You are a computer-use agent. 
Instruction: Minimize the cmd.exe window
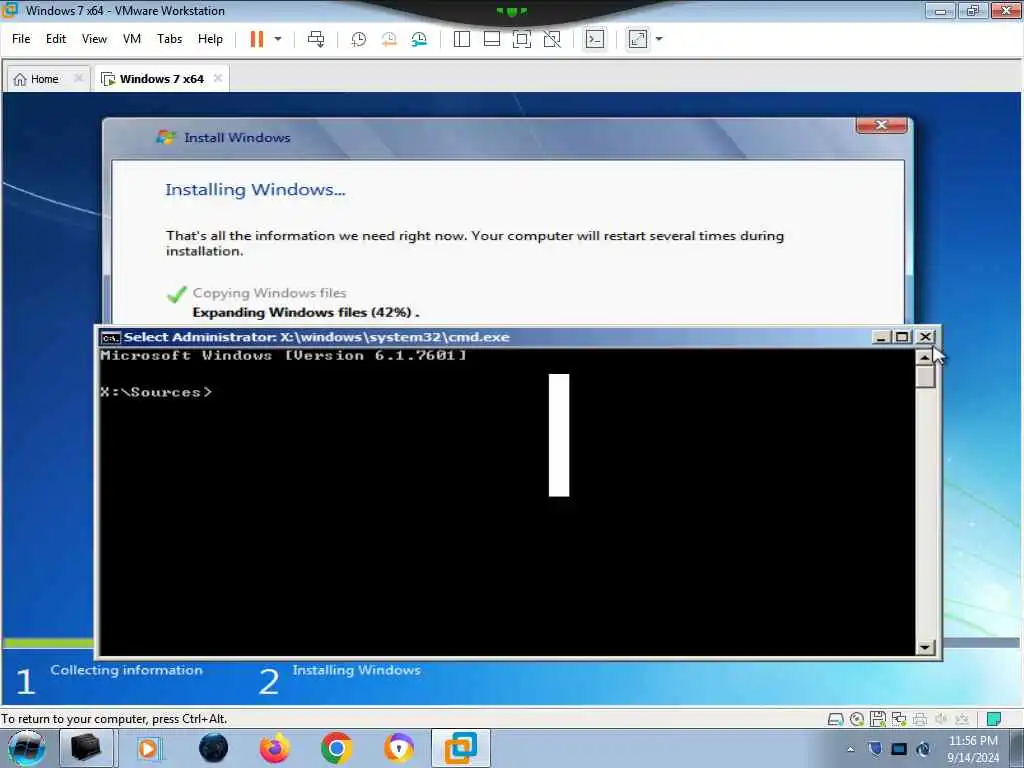point(881,337)
